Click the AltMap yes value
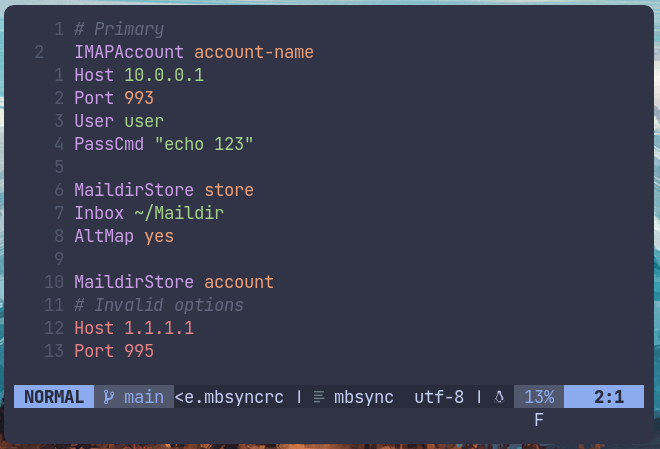This screenshot has width=660, height=449. (x=159, y=236)
